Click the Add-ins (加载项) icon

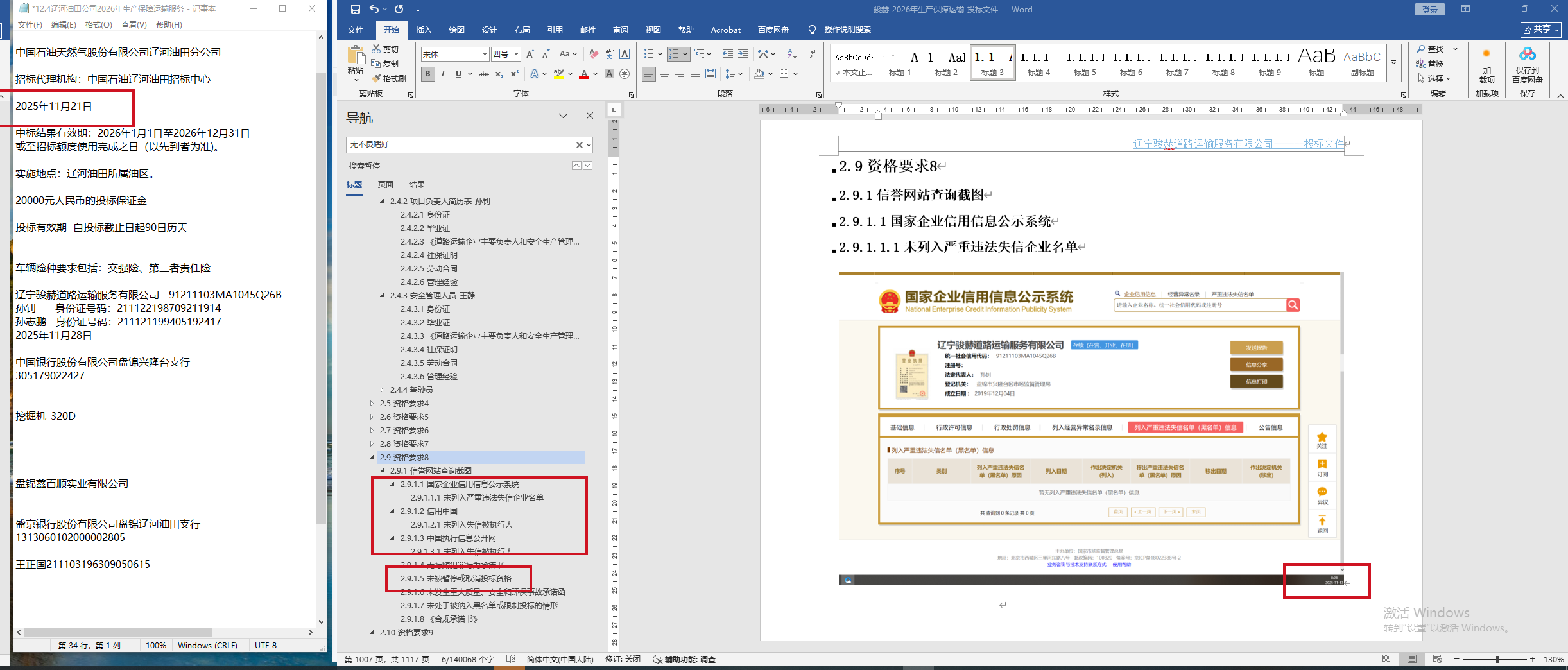(1486, 54)
